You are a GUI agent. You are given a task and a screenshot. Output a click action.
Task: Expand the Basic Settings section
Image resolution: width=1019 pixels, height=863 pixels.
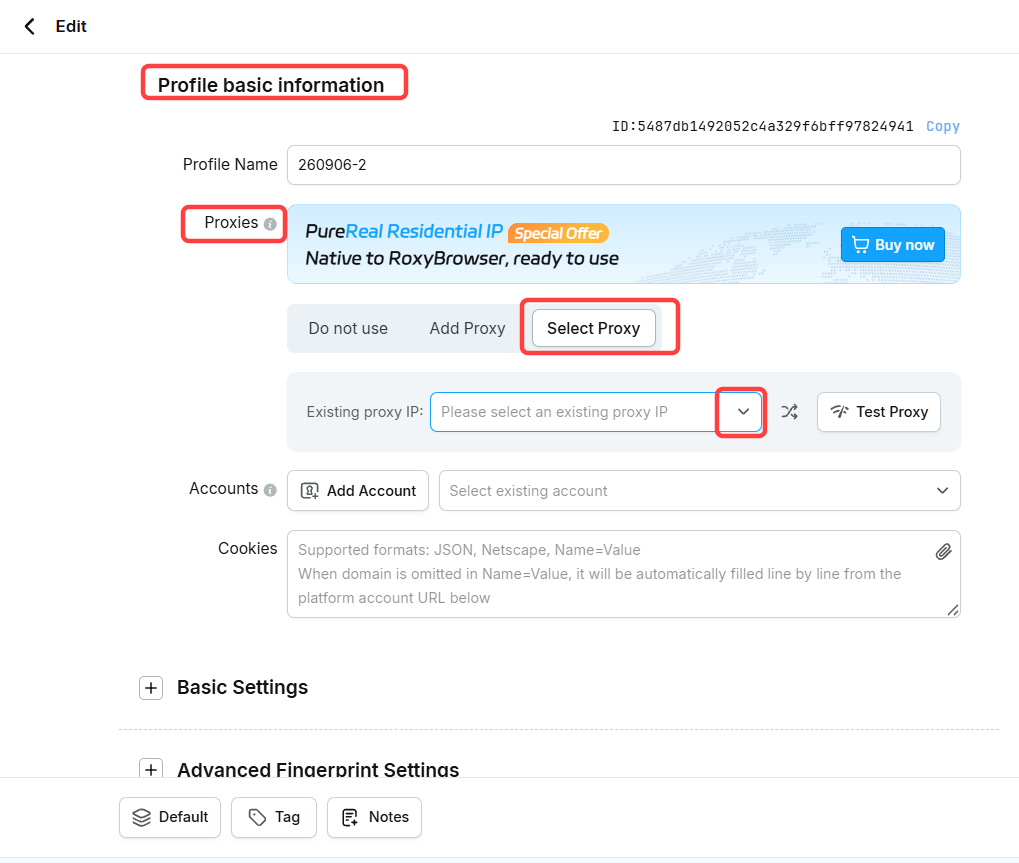(x=151, y=688)
